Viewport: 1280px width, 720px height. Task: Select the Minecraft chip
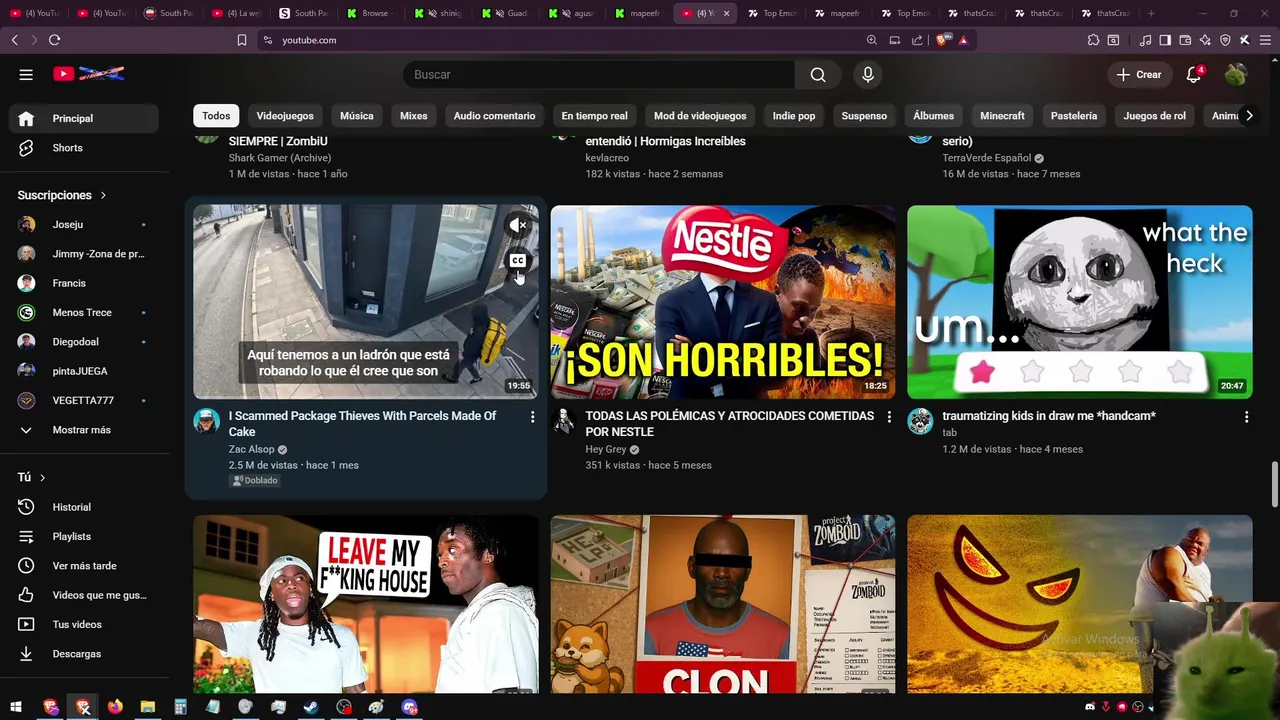click(1002, 116)
